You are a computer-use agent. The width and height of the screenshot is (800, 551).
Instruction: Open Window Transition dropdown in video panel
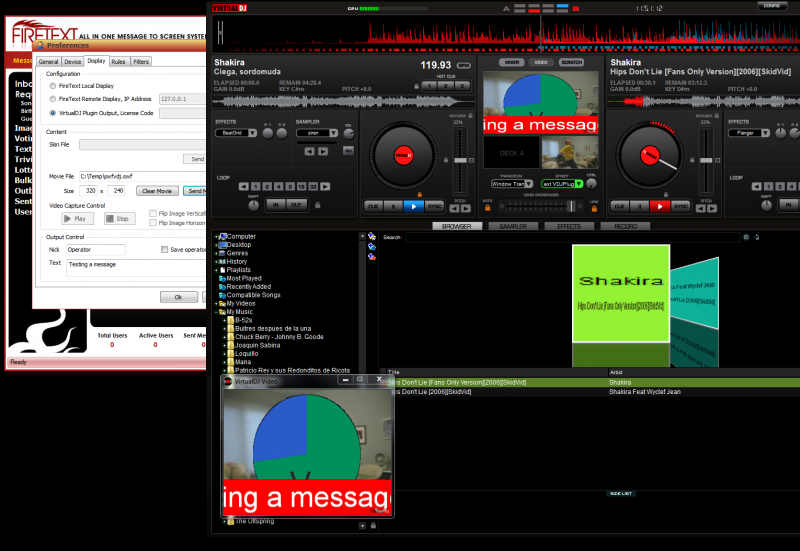point(510,184)
